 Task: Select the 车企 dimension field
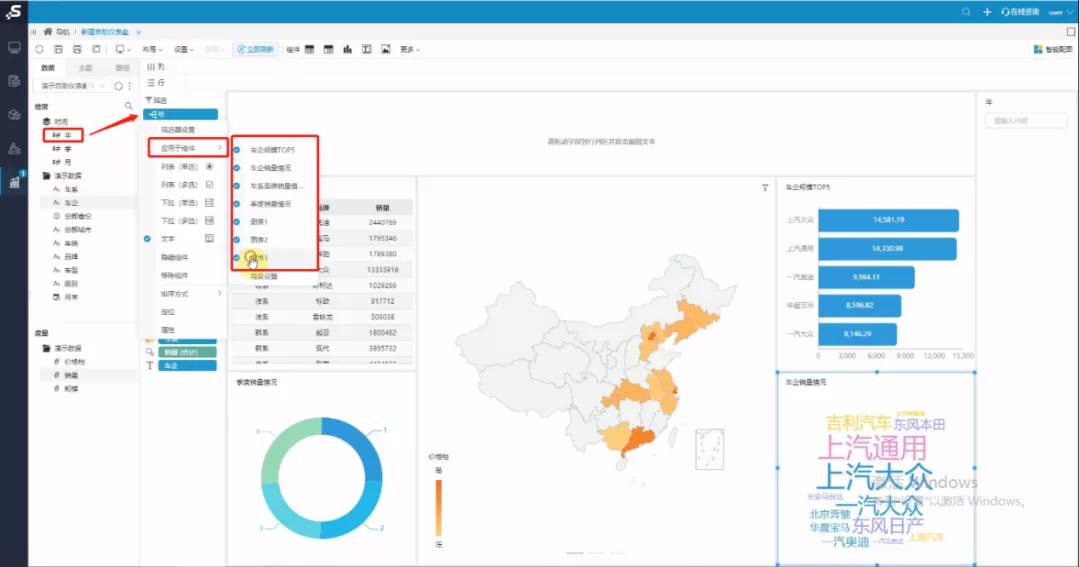click(72, 203)
